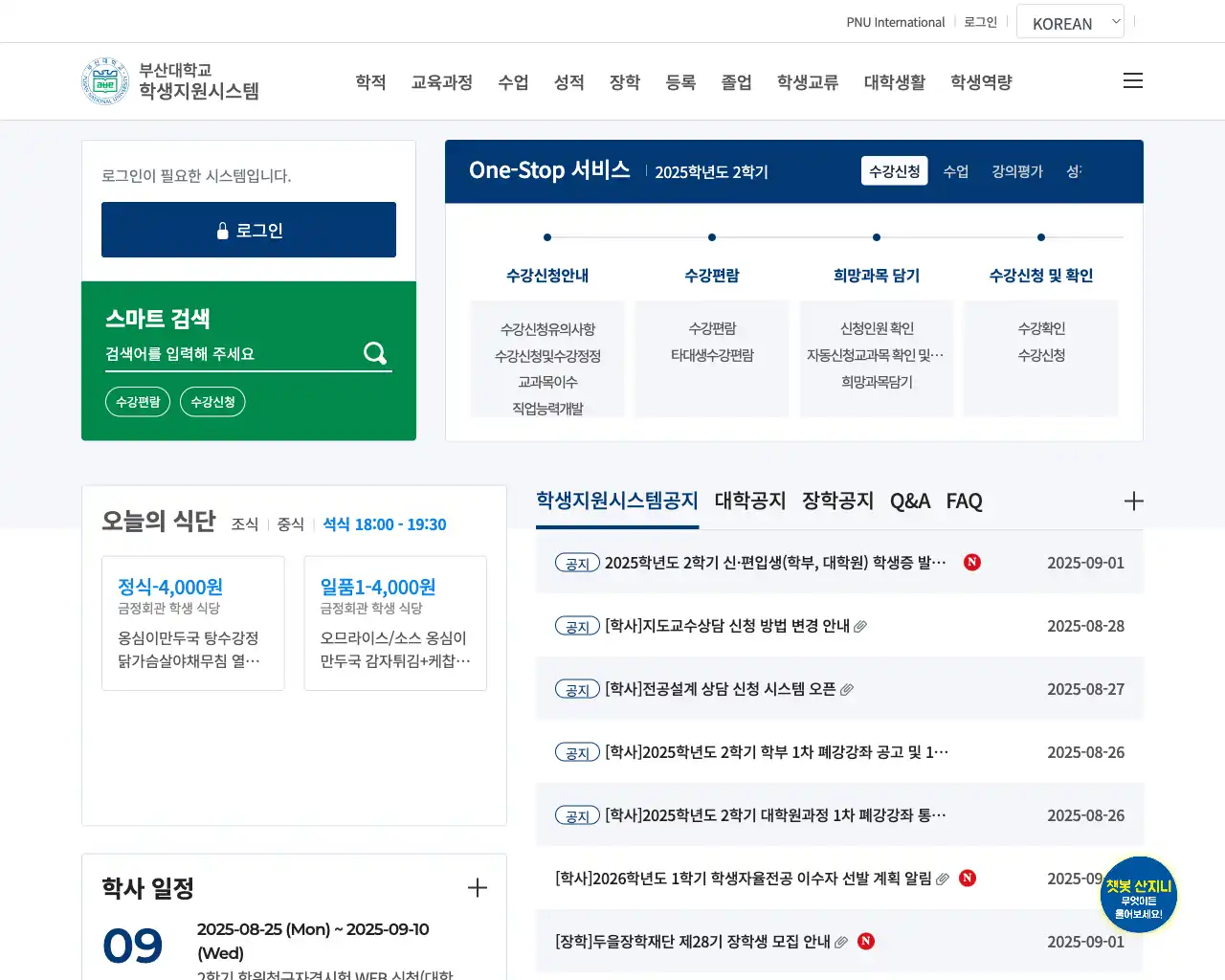Viewport: 1225px width, 980px height.
Task: Open 신청인원 확인 link
Action: tap(877, 328)
